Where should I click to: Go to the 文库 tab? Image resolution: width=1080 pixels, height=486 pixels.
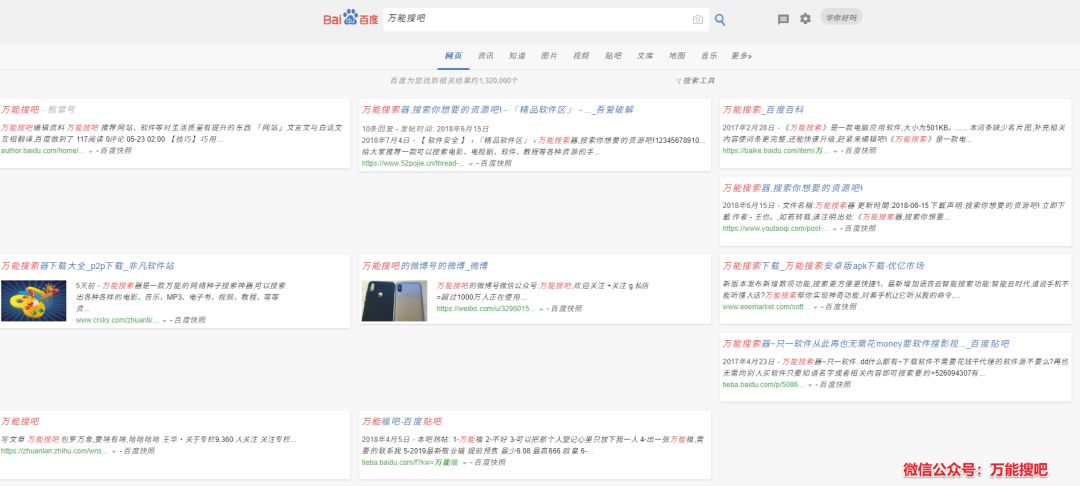645,56
